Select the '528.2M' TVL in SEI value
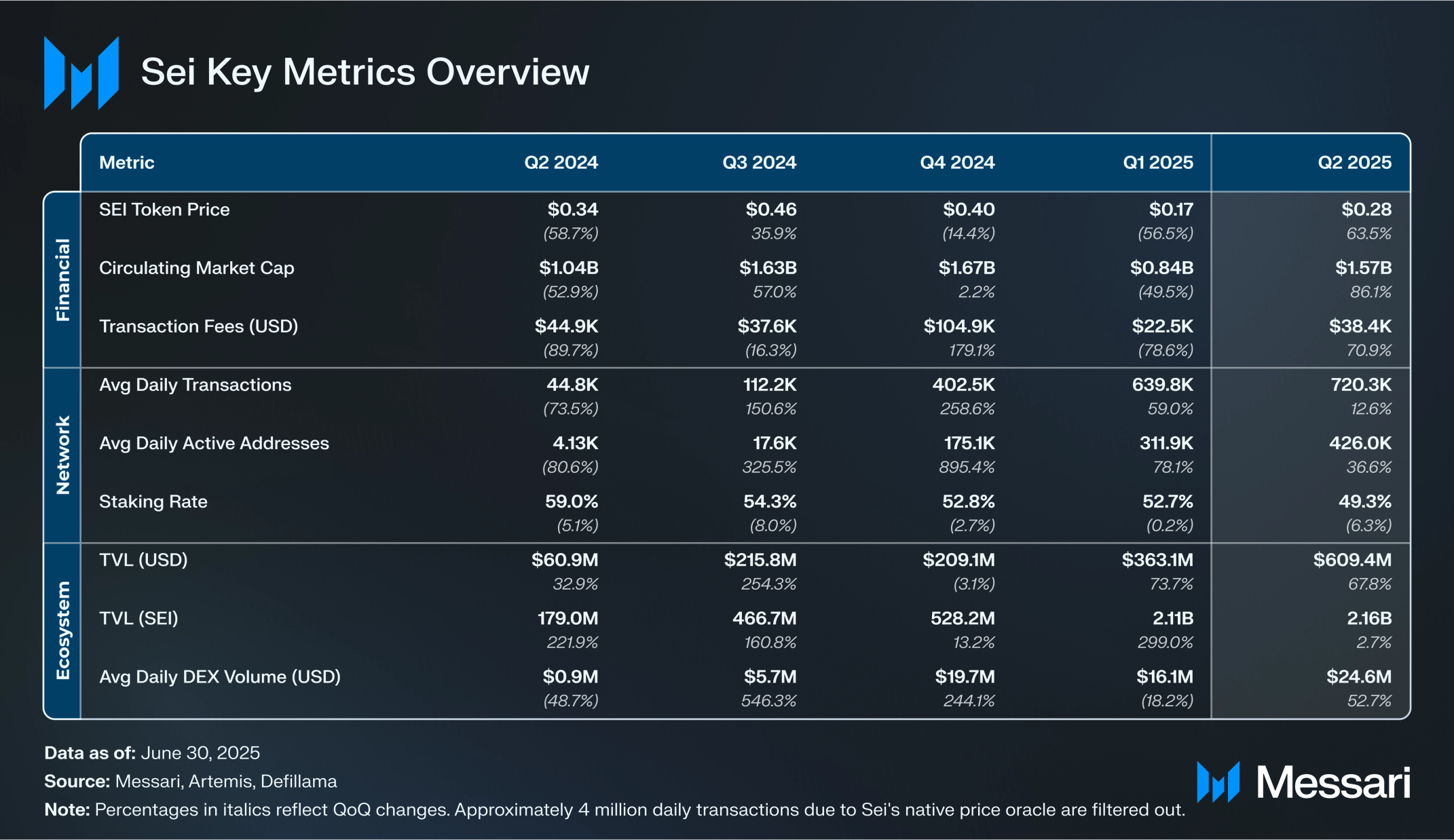1454x840 pixels. pyautogui.click(x=963, y=618)
